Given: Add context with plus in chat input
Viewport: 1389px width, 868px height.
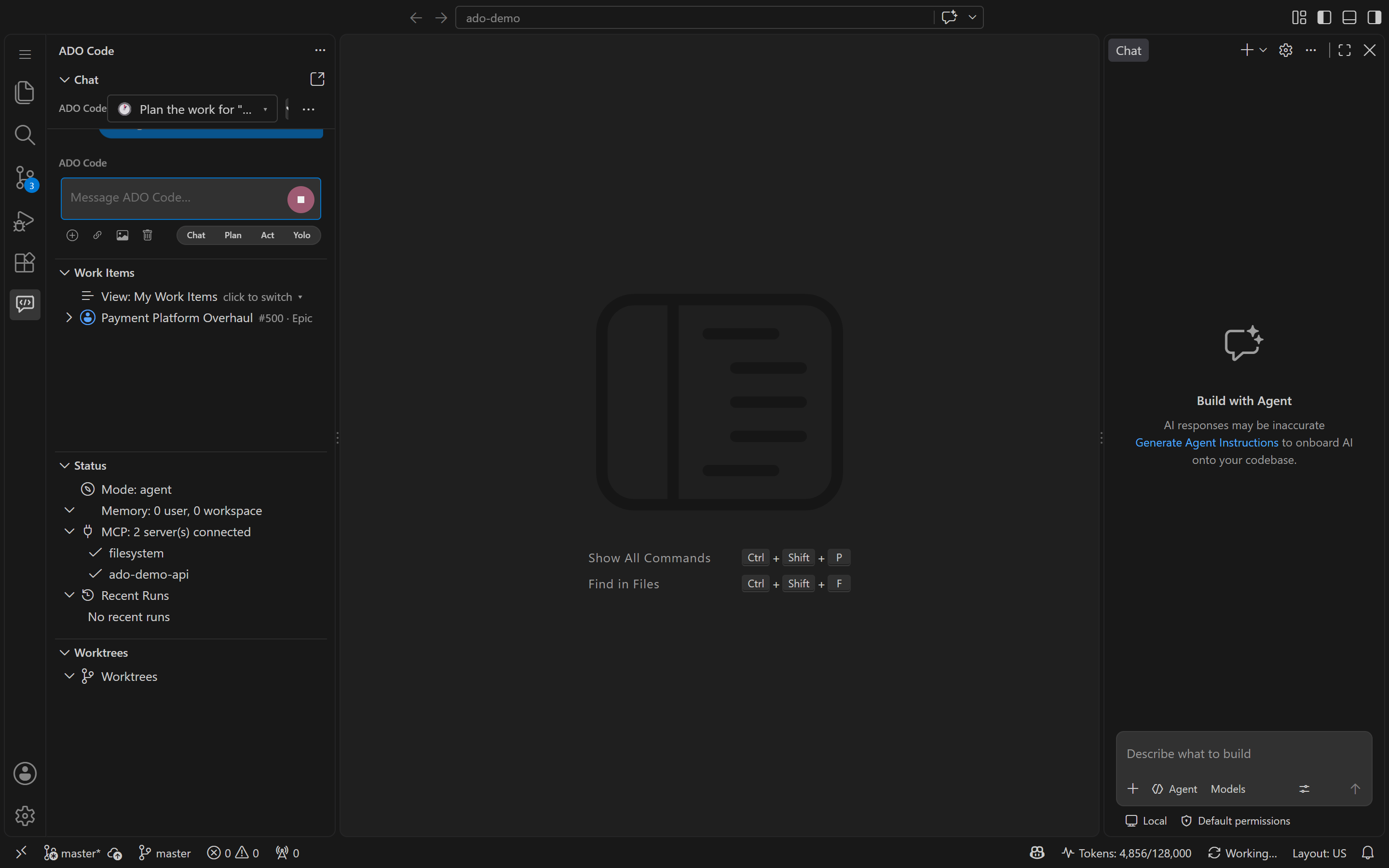Looking at the screenshot, I should tap(1132, 789).
